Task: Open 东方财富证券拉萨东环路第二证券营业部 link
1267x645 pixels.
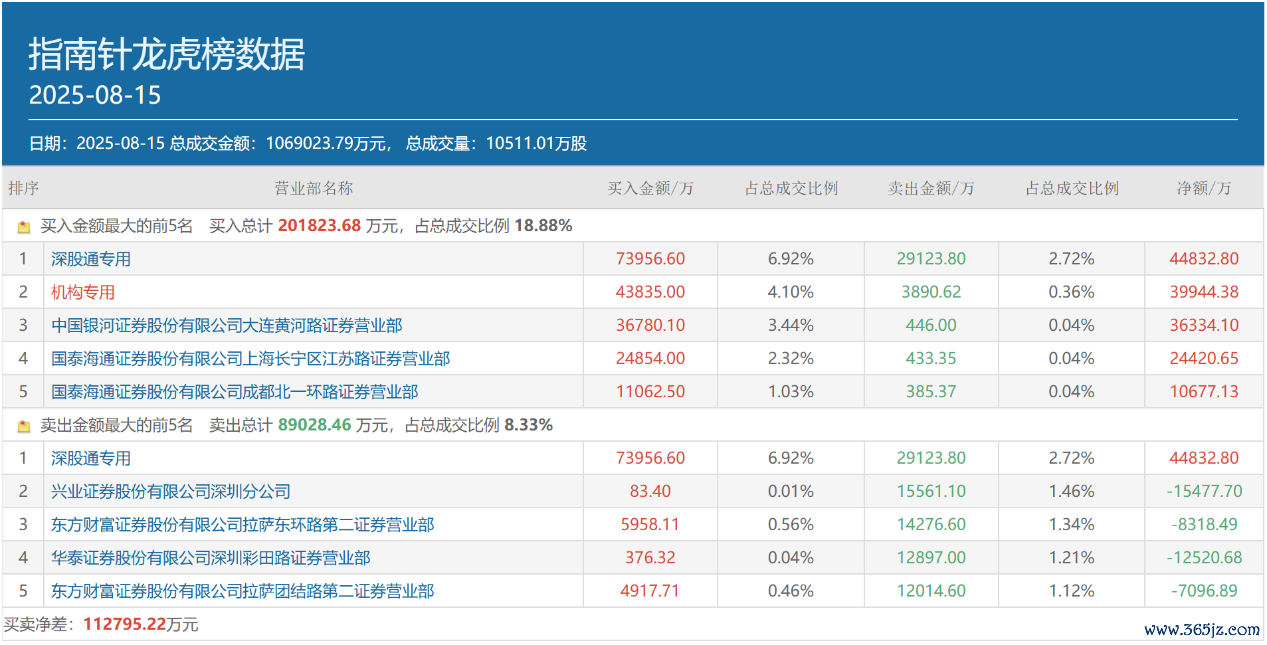Action: (x=243, y=524)
